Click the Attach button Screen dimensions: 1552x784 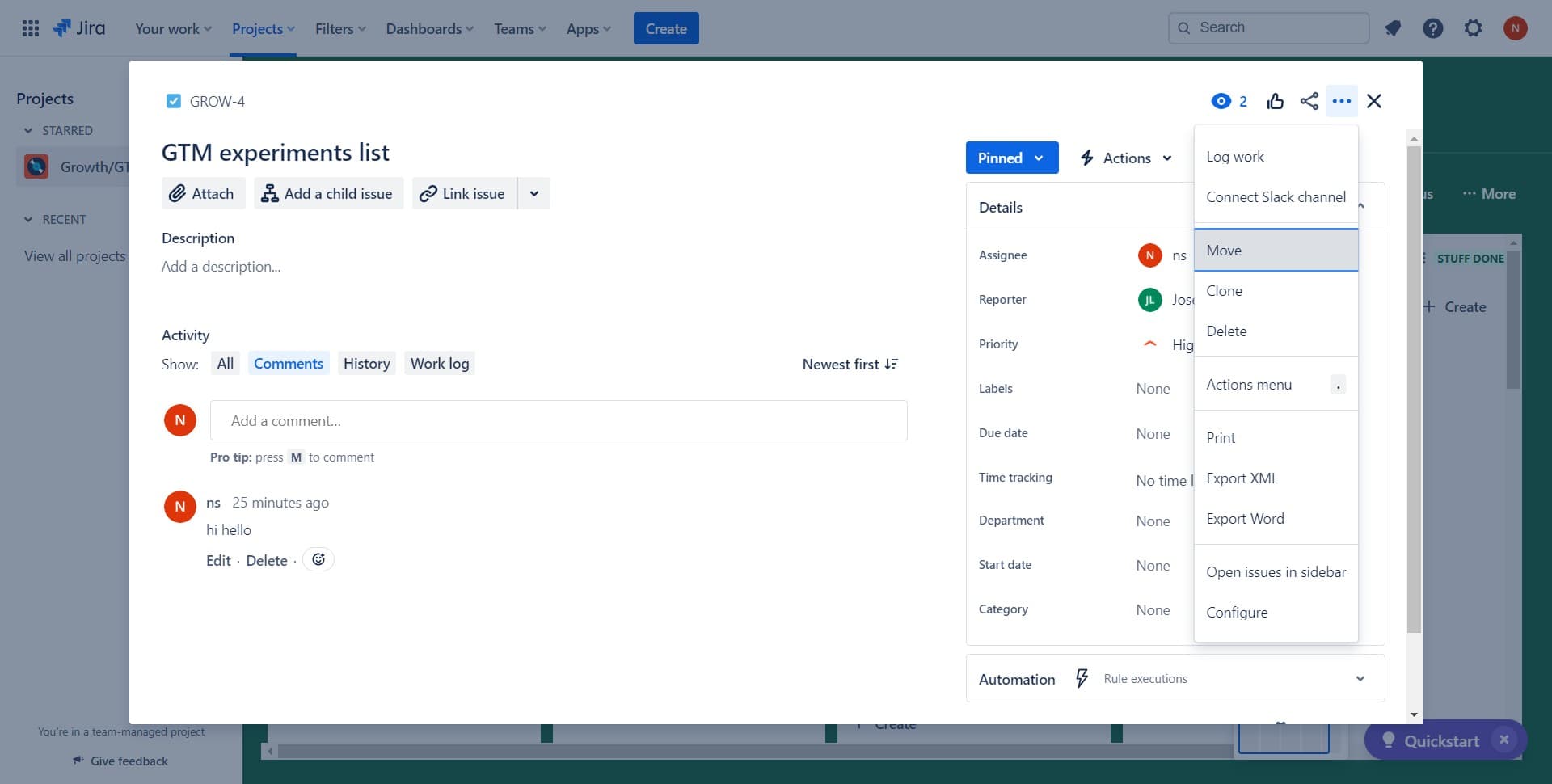pyautogui.click(x=202, y=194)
